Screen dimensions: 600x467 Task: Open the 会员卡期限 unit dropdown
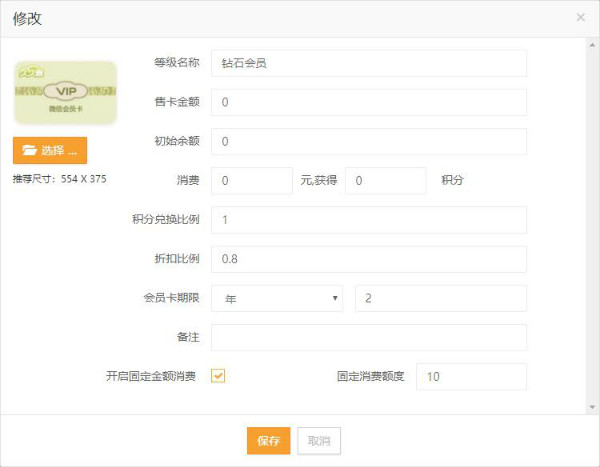[276, 298]
